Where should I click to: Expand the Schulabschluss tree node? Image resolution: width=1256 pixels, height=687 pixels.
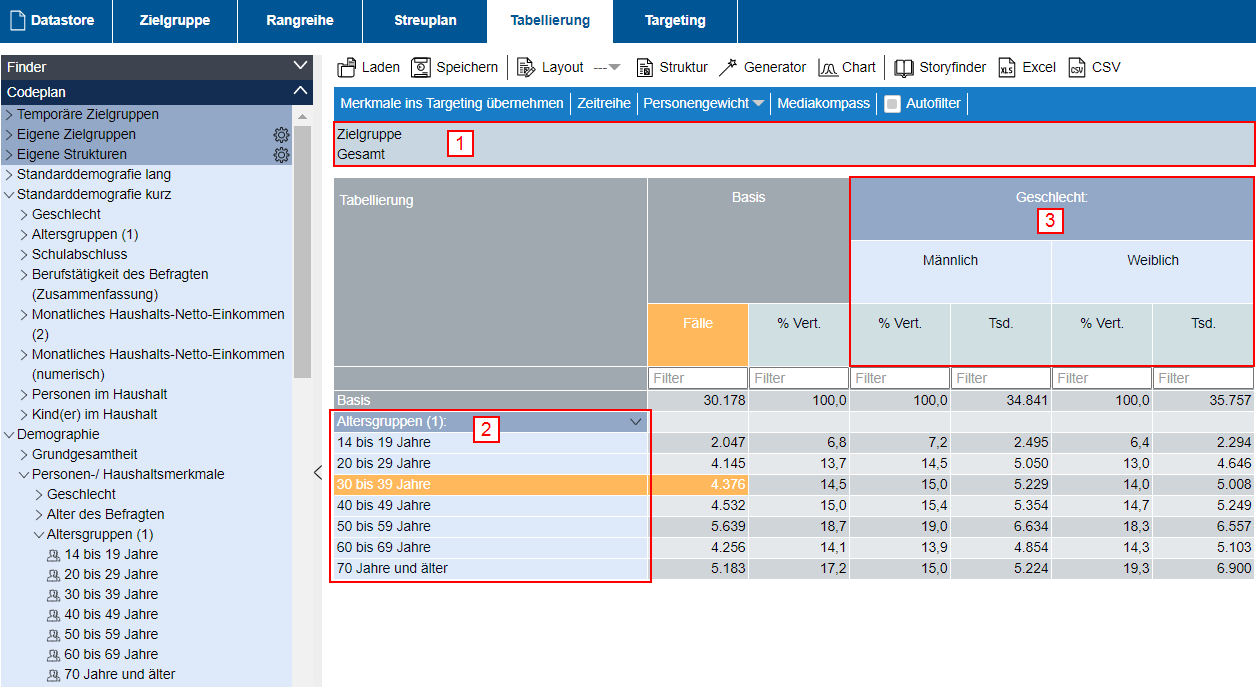[24, 254]
